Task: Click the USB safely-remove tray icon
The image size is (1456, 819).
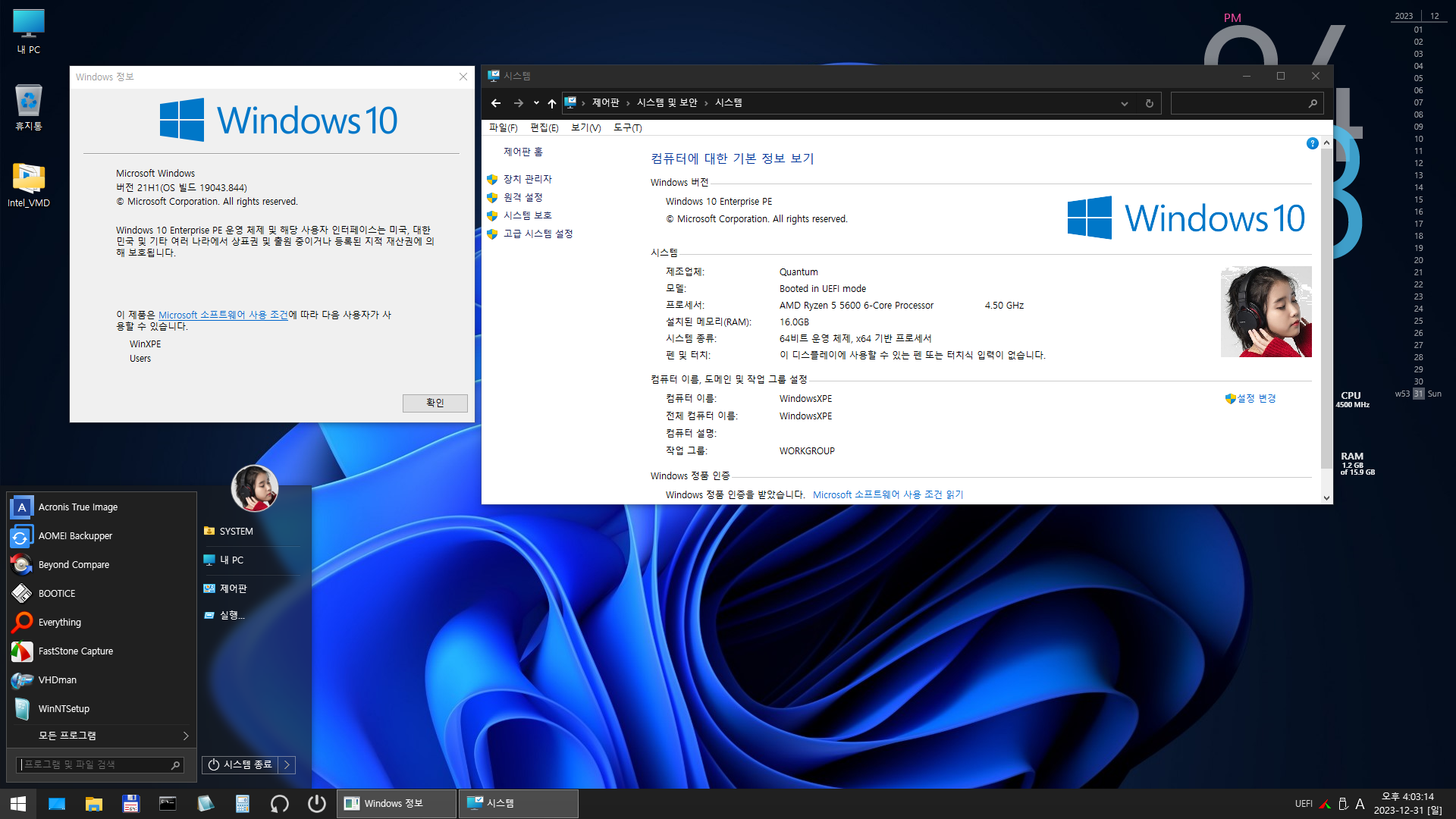Action: coord(1343,804)
